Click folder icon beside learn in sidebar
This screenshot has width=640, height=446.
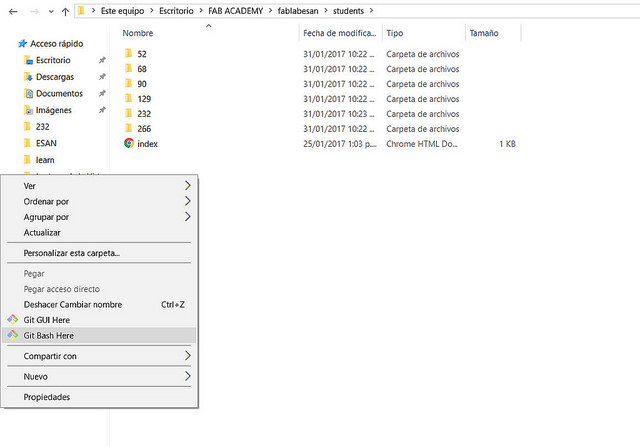click(x=27, y=160)
